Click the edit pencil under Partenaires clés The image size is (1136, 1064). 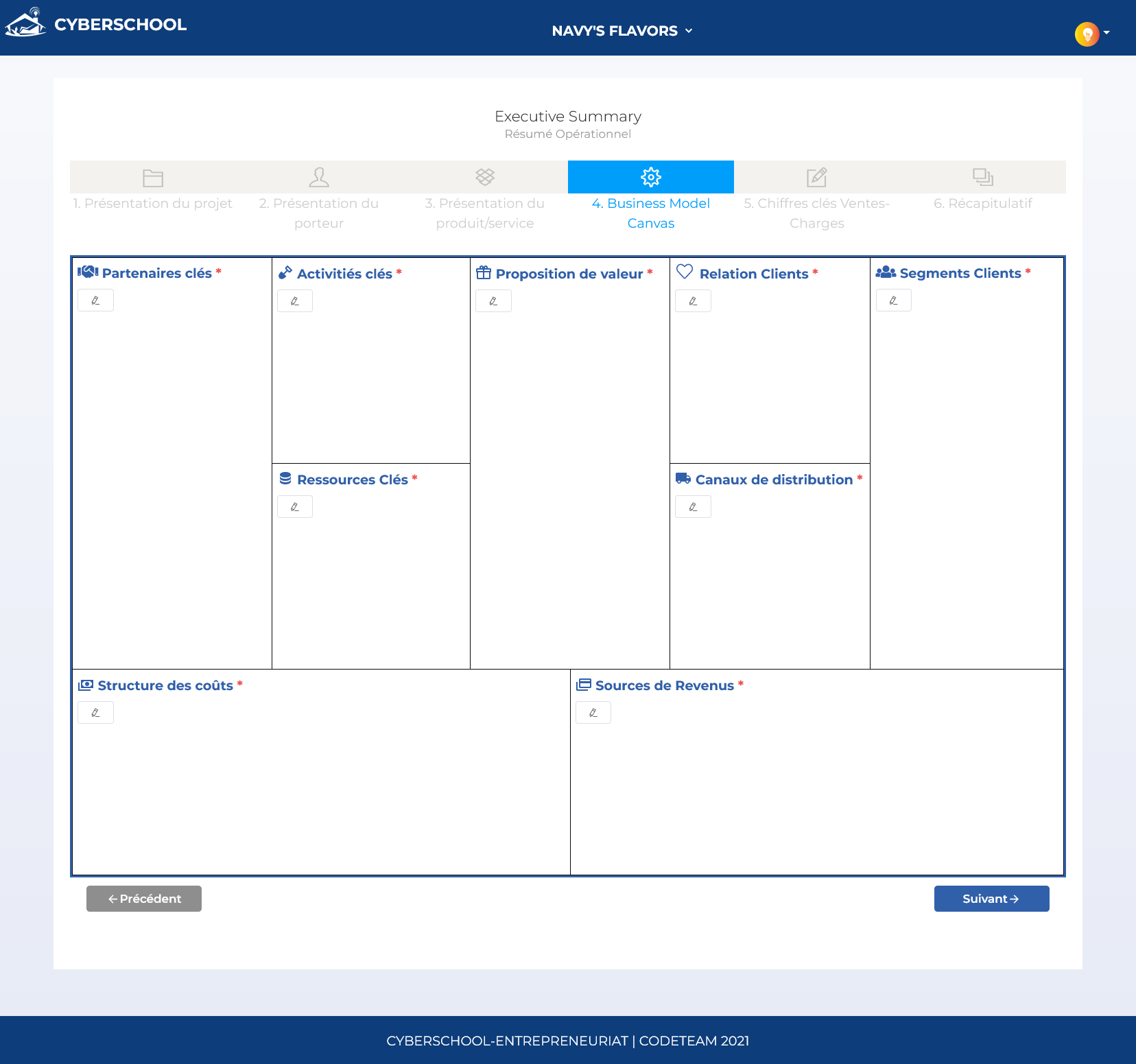coord(95,300)
